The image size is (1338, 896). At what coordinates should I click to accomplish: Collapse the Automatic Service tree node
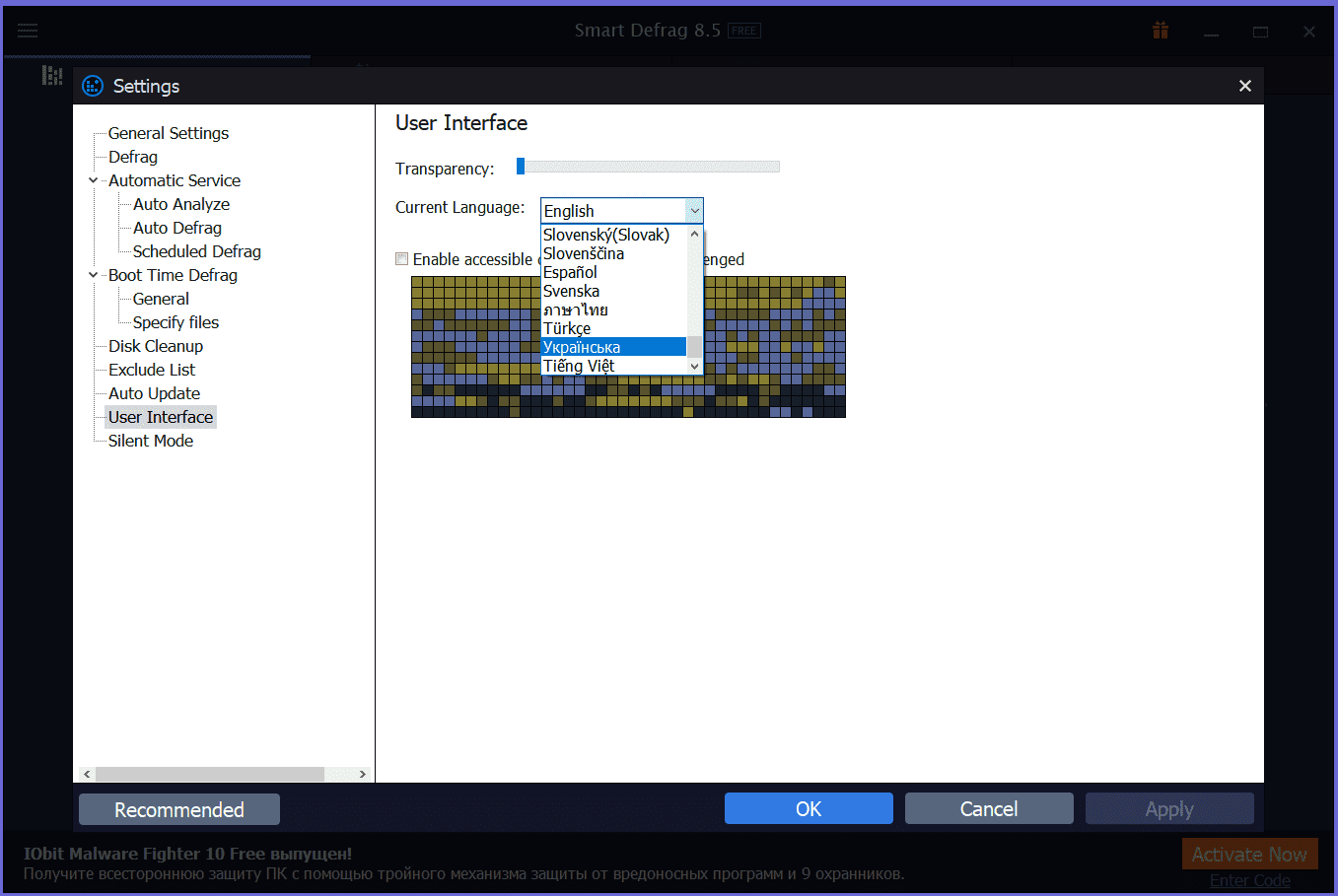tap(94, 180)
